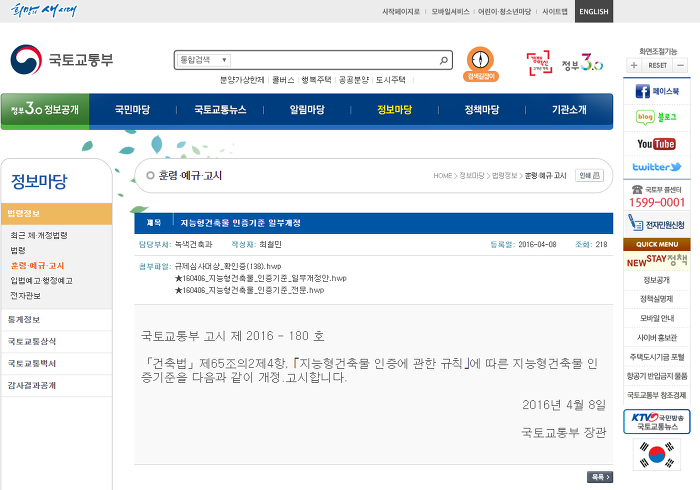Click the 시작페이지로 link
The width and height of the screenshot is (700, 490).
(401, 12)
